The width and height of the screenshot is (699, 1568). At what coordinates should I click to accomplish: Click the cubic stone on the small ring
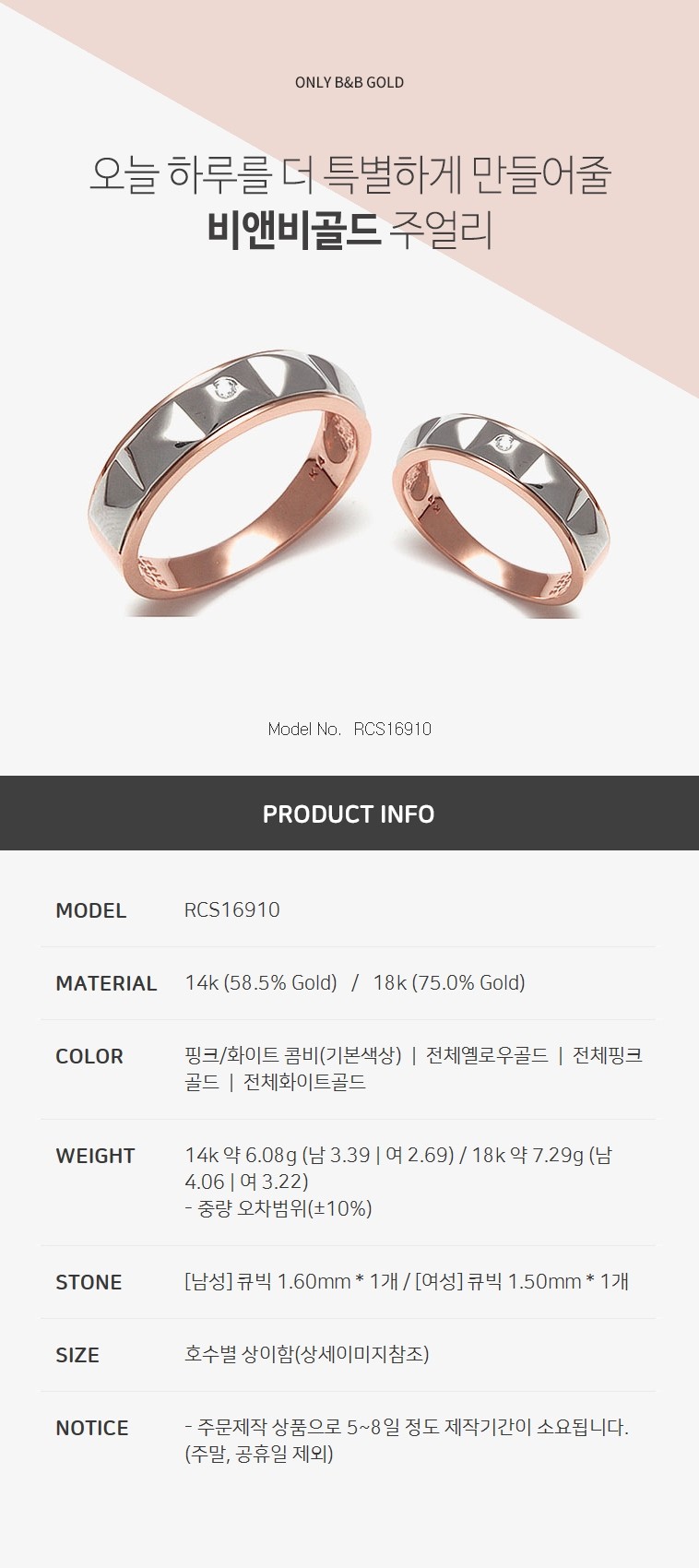click(x=503, y=445)
